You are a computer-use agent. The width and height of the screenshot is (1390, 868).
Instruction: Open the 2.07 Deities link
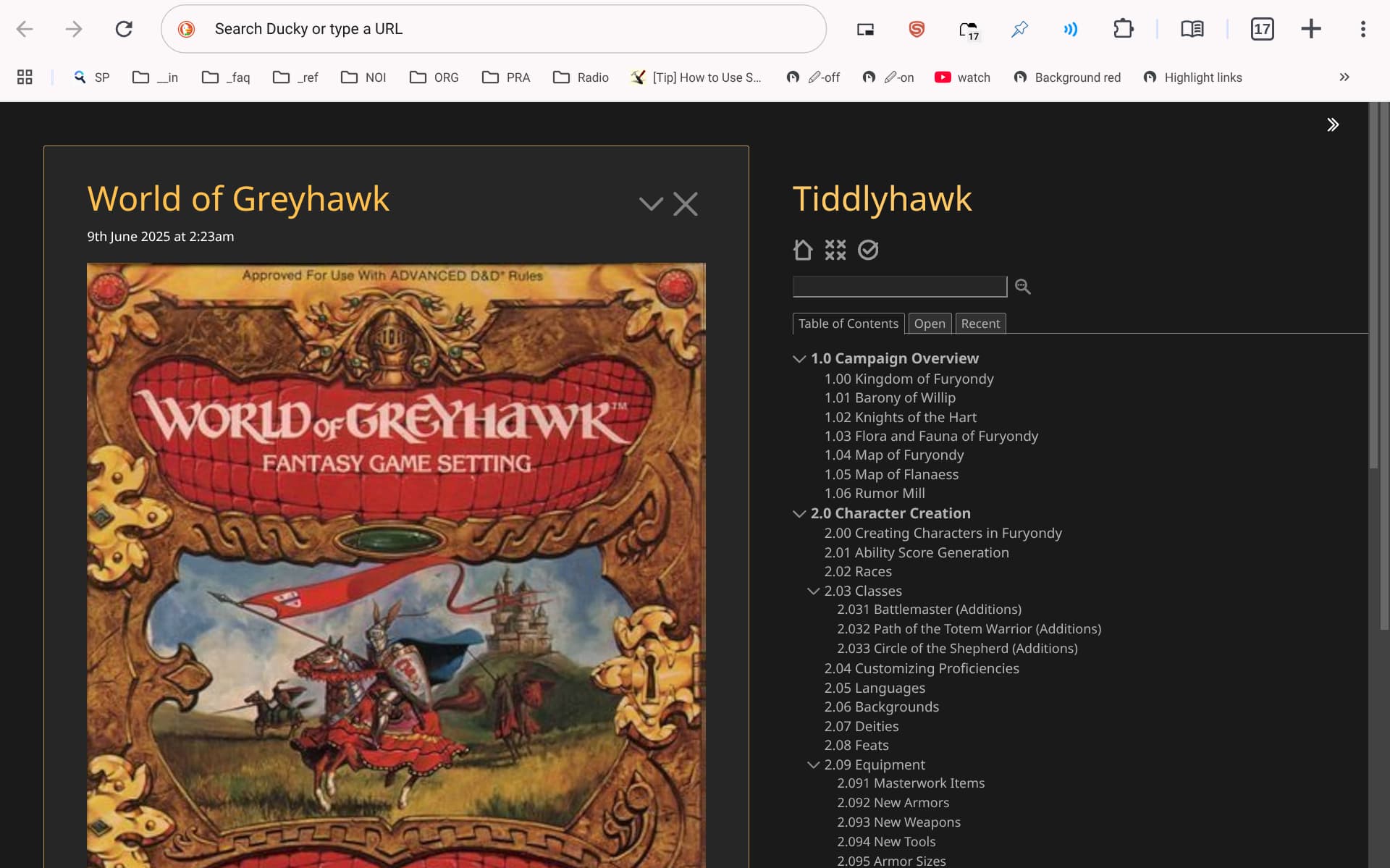click(861, 726)
